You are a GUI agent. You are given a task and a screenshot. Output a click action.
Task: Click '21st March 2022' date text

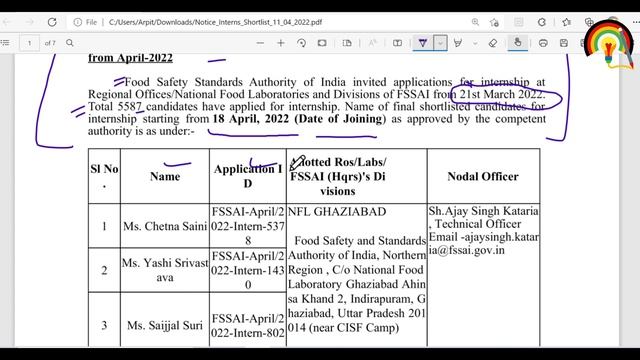[502, 94]
